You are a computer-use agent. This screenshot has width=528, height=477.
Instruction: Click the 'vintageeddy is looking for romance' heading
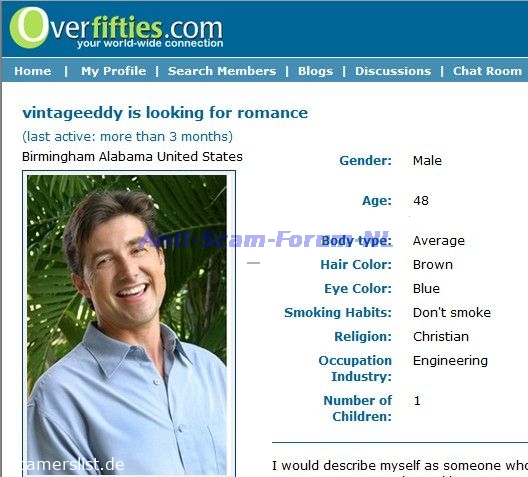[x=165, y=113]
